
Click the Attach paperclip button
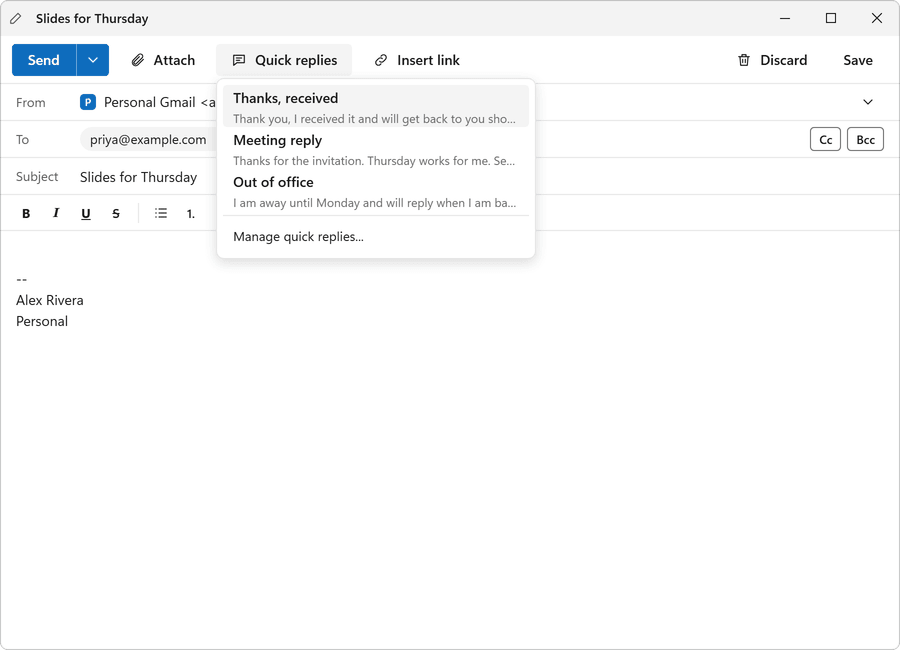(164, 60)
